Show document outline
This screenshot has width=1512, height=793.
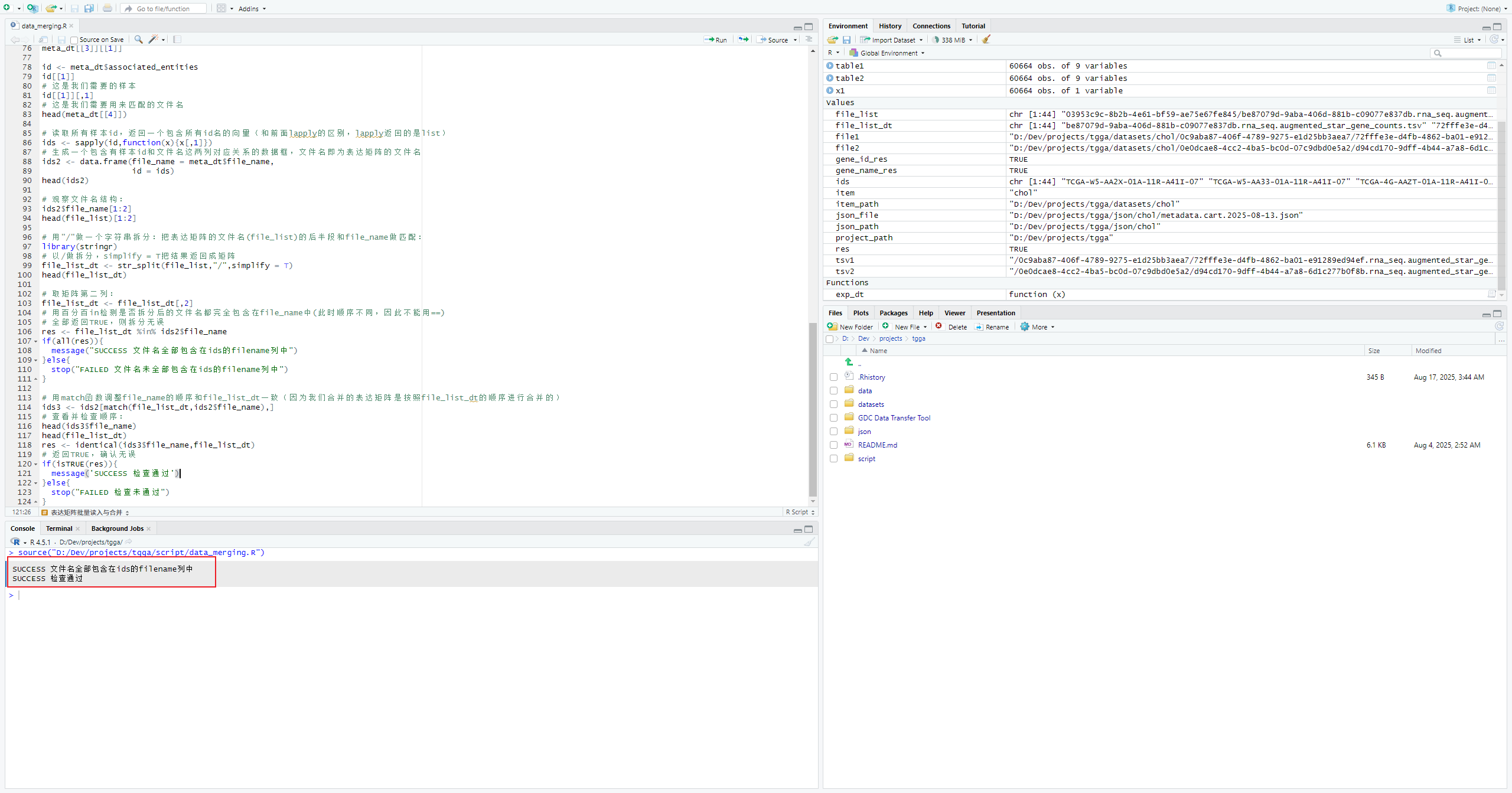pyautogui.click(x=809, y=40)
